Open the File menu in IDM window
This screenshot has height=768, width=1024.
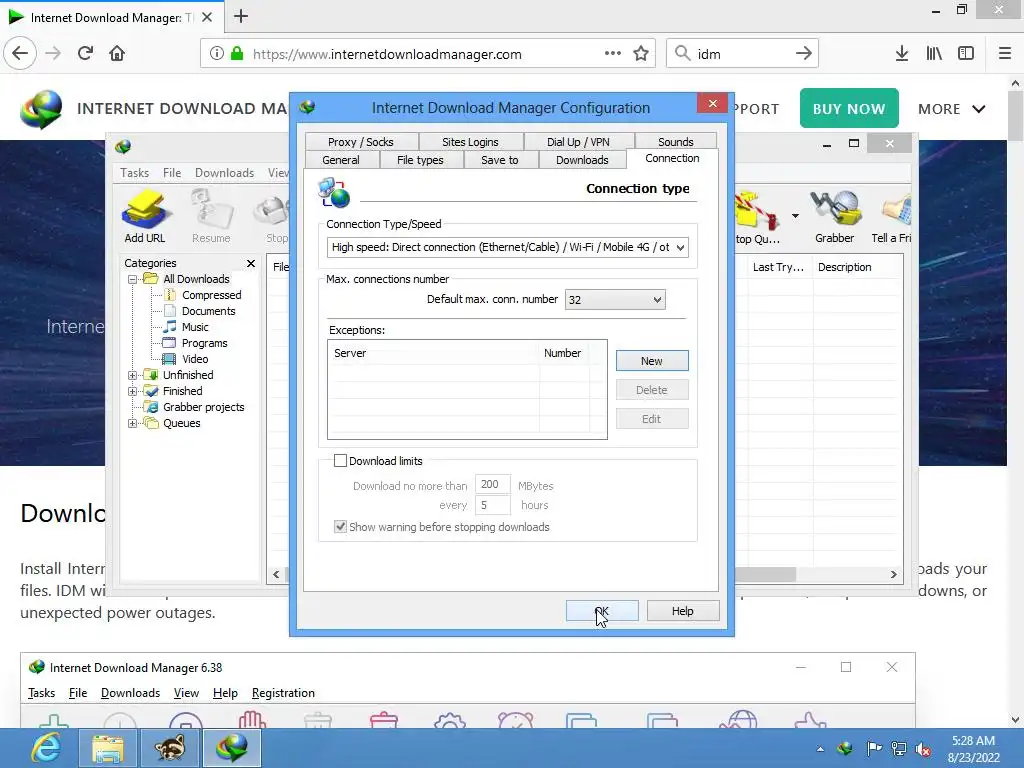point(172,173)
